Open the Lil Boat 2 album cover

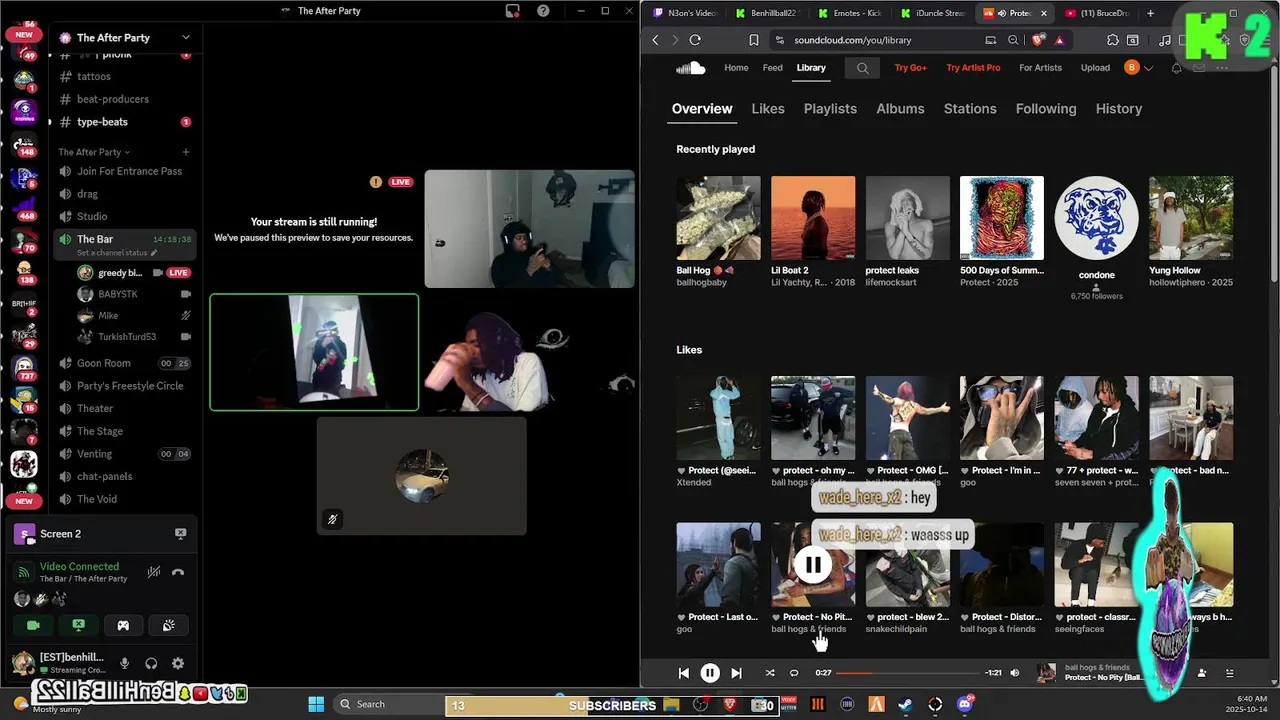[813, 218]
